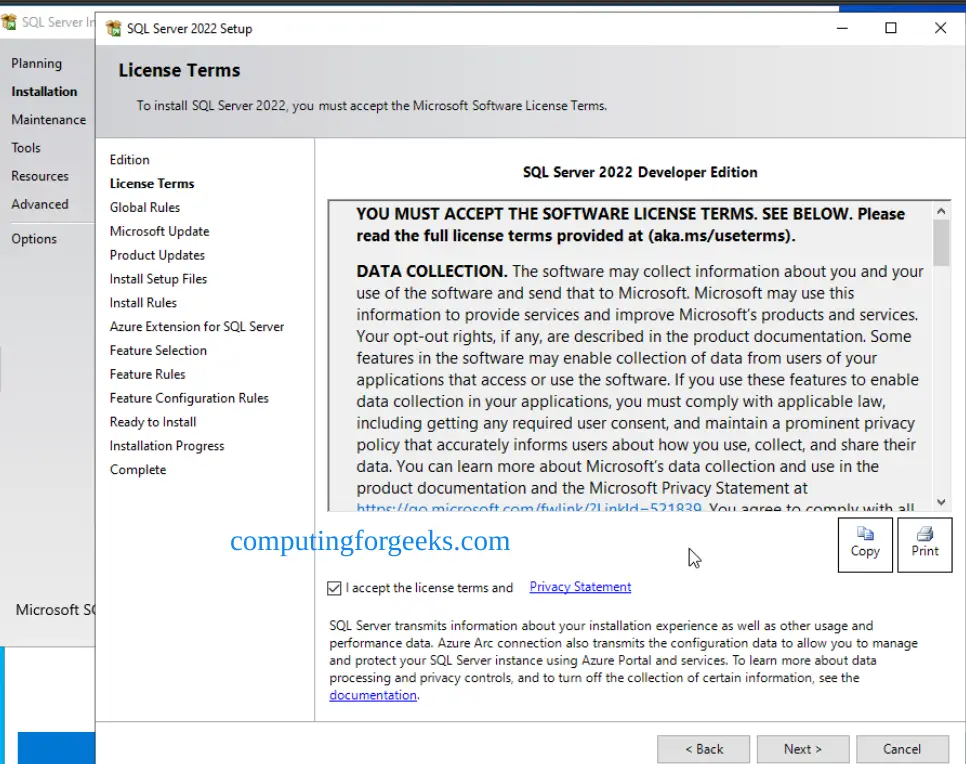Click the SQL Server 2022 Setup title icon
Viewport: 966px width, 764px height.
[x=113, y=28]
